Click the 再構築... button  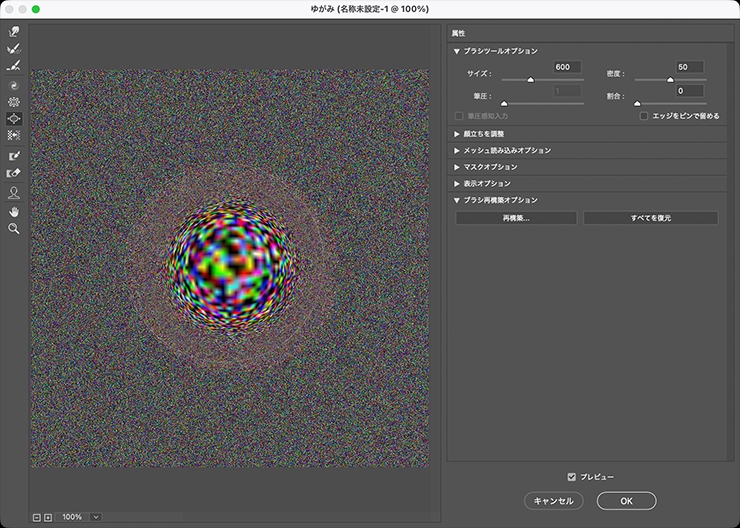point(516,218)
